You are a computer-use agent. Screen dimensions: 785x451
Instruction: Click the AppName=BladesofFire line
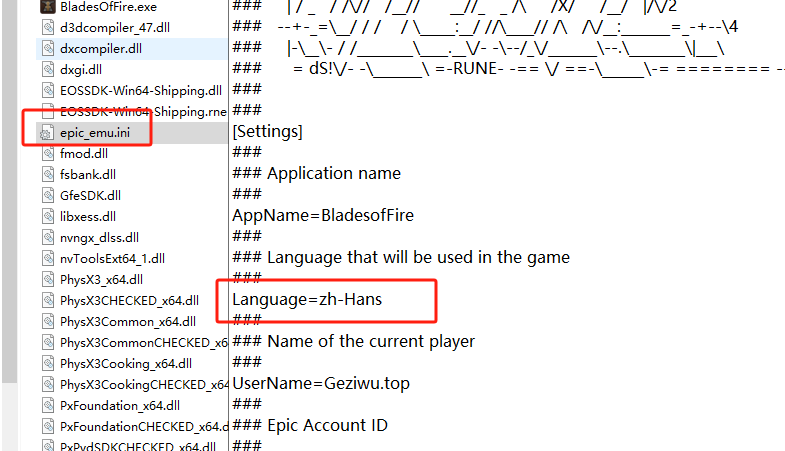click(x=323, y=216)
